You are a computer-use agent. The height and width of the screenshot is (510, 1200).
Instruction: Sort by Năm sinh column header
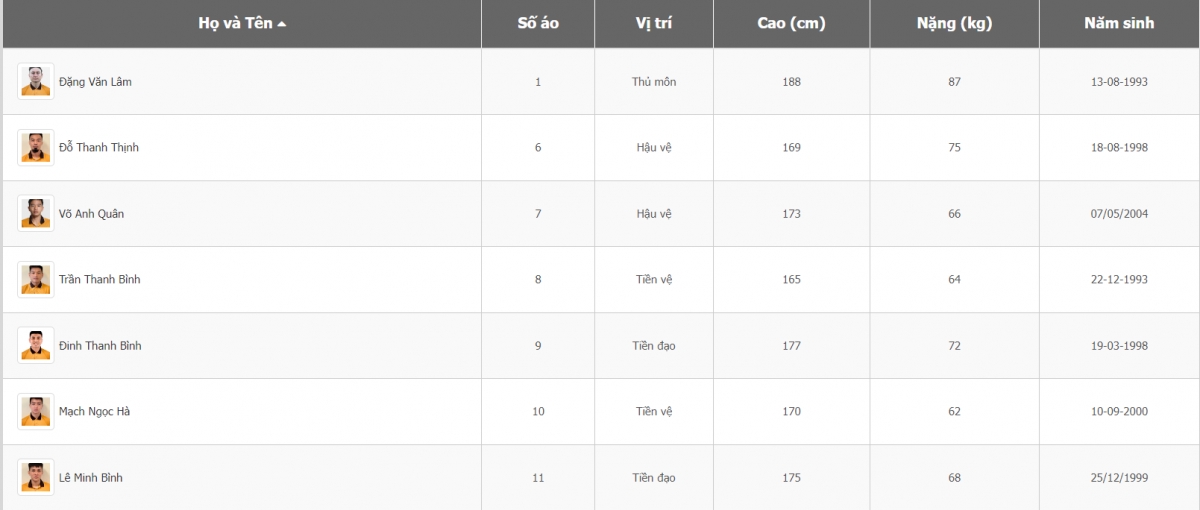click(1119, 23)
